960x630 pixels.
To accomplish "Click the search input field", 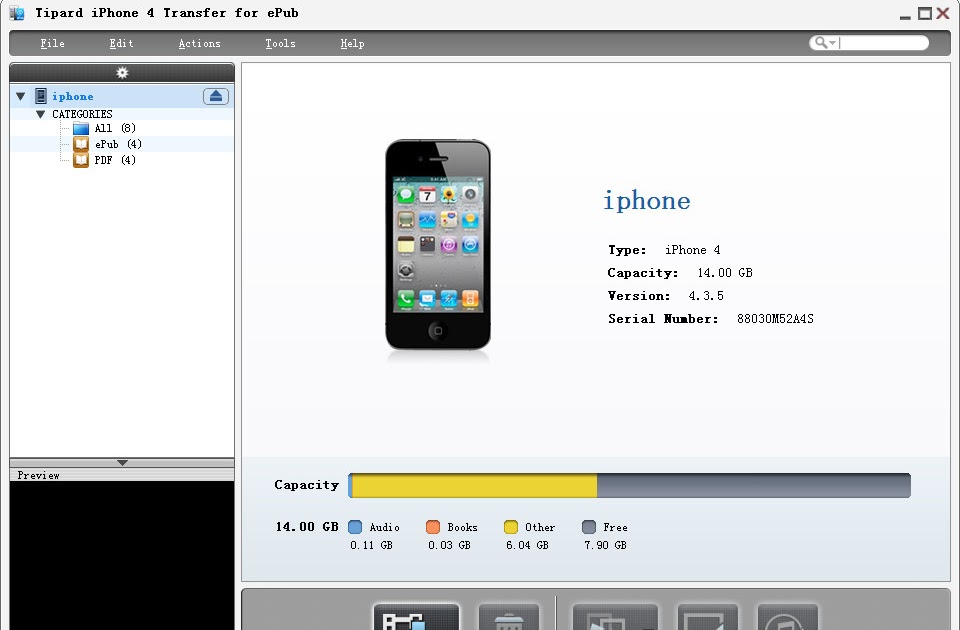I will 883,42.
